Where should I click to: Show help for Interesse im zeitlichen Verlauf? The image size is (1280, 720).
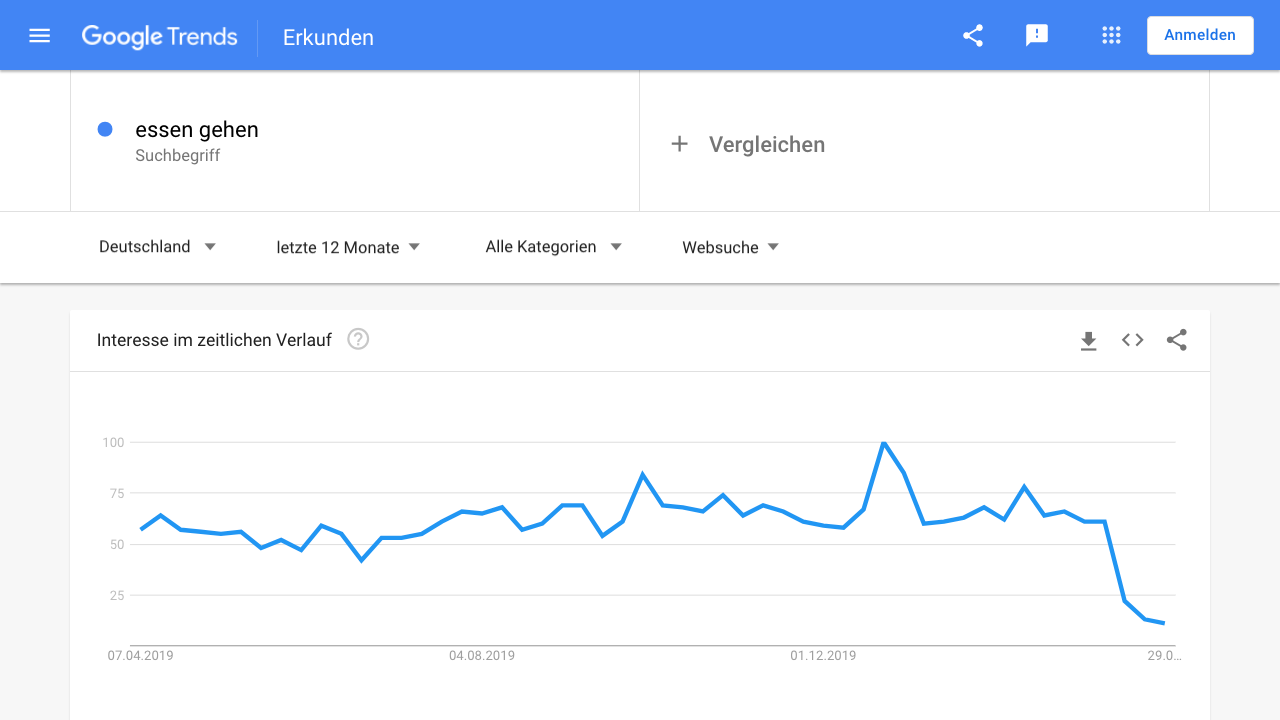(x=358, y=339)
